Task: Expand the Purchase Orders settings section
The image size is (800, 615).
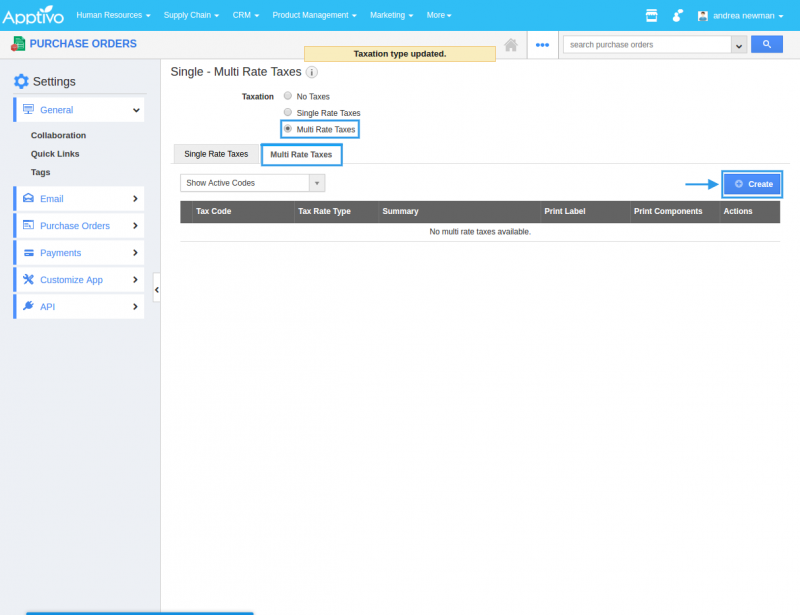Action: pyautogui.click(x=78, y=226)
